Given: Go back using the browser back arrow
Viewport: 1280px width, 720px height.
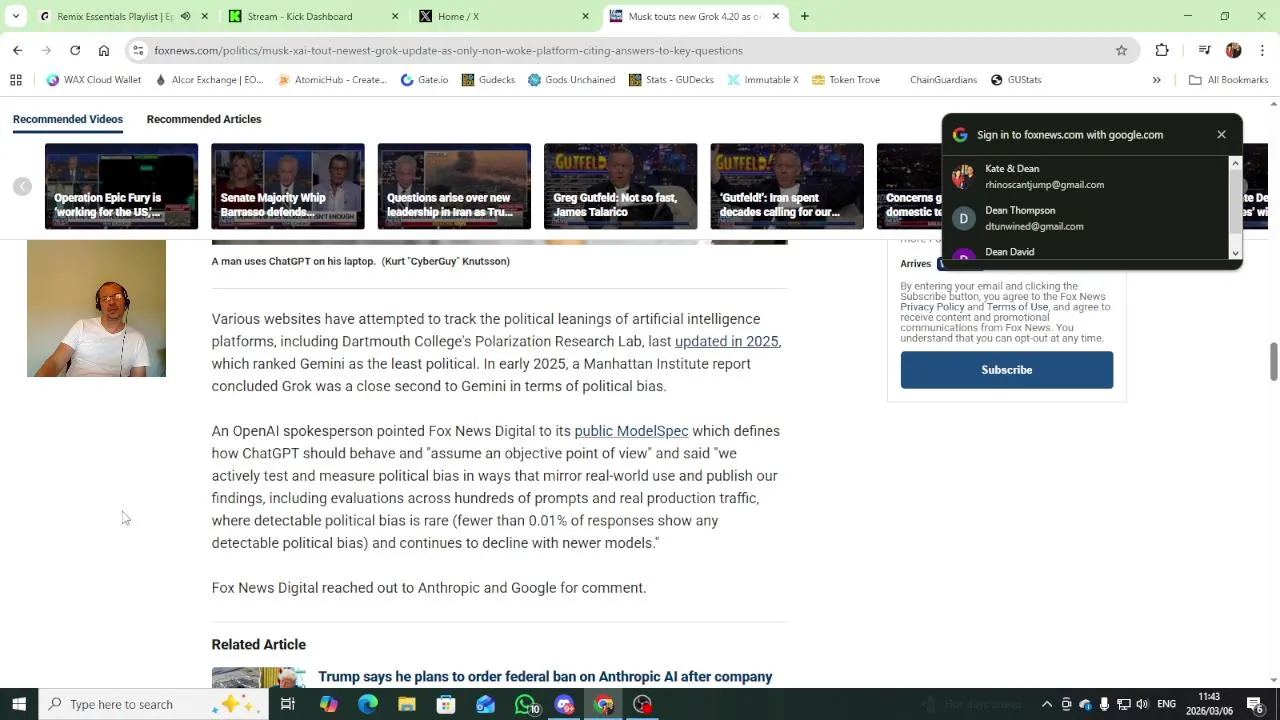Looking at the screenshot, I should [x=17, y=50].
